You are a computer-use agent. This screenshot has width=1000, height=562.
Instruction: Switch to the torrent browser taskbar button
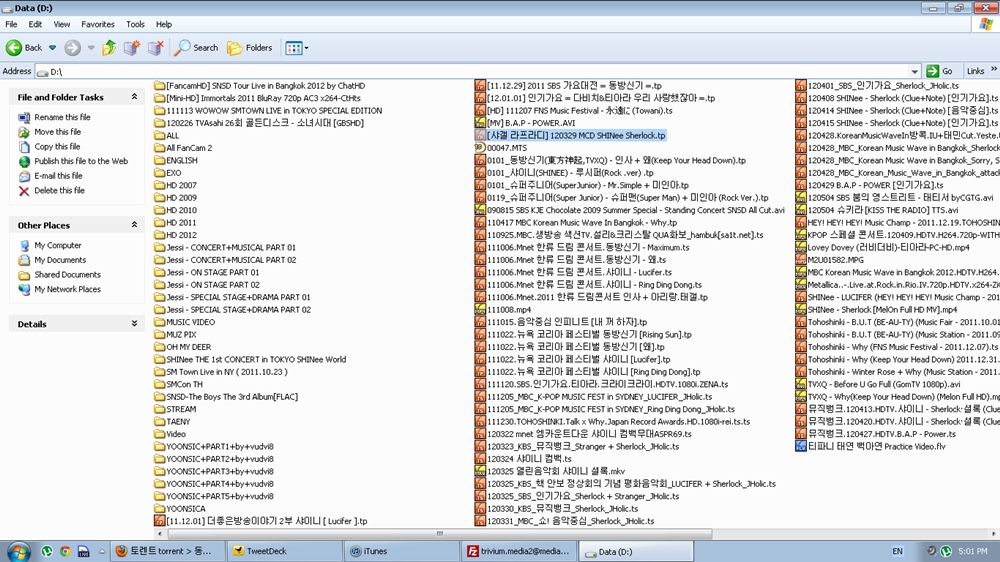168,551
